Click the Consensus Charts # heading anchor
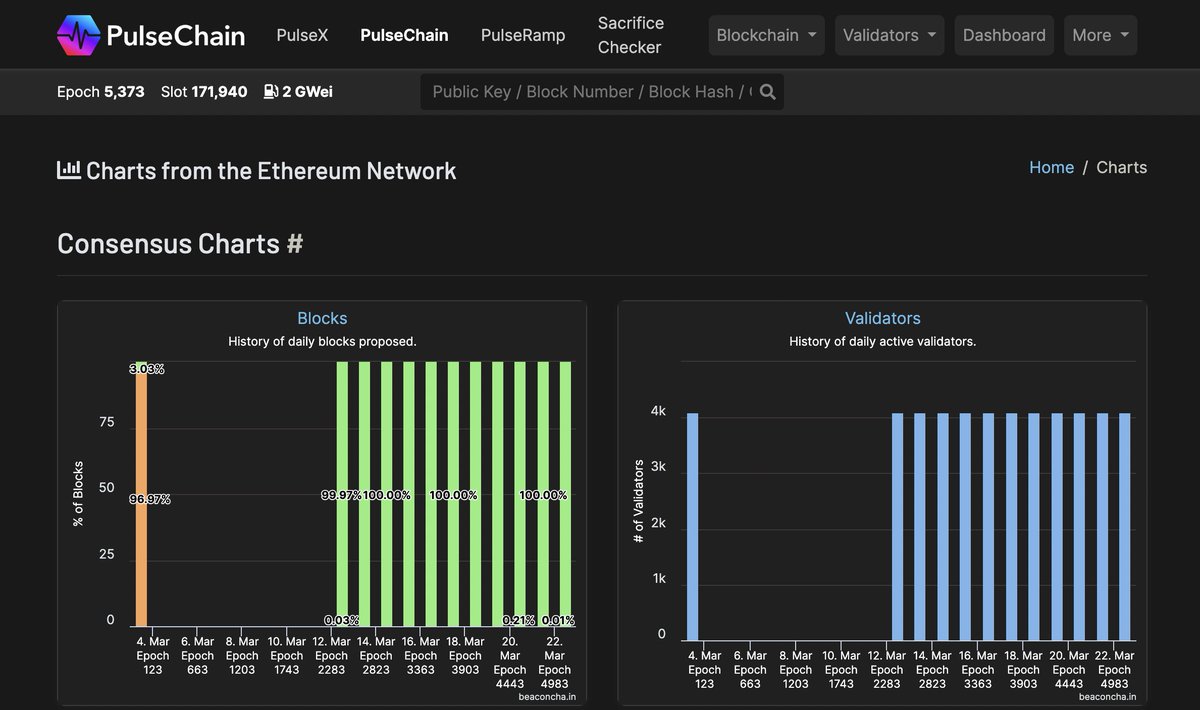1200x710 pixels. [294, 243]
